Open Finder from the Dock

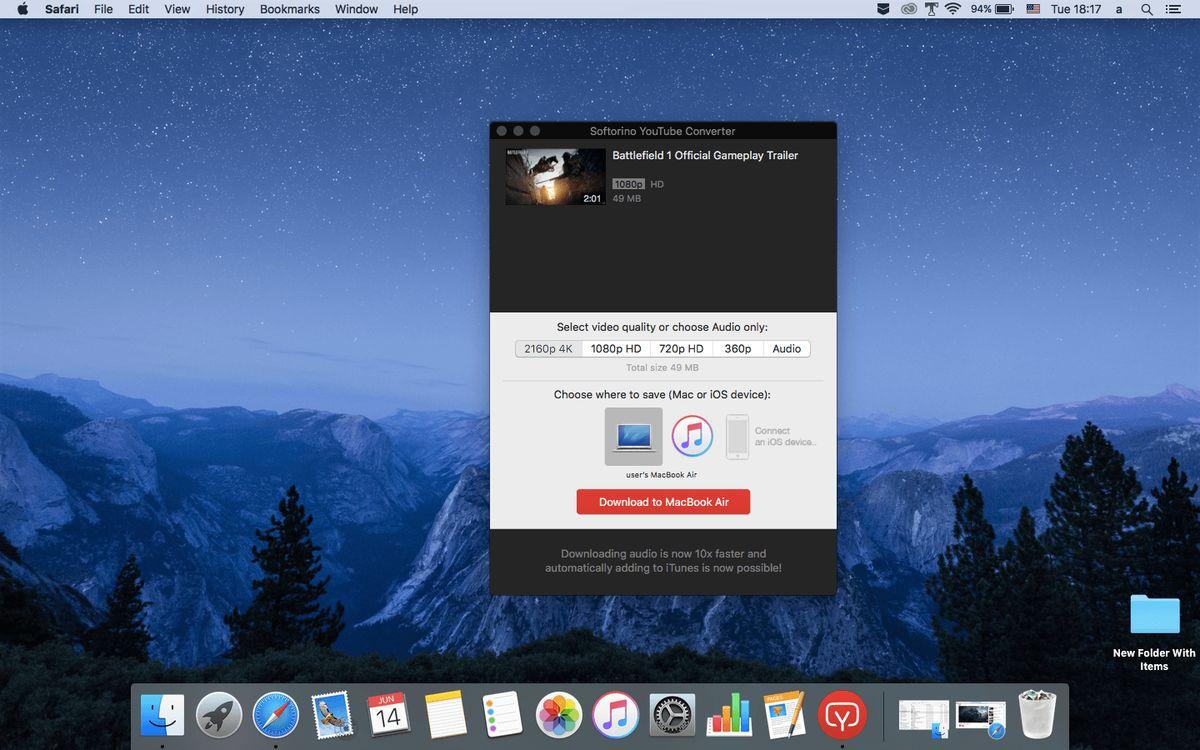click(162, 716)
